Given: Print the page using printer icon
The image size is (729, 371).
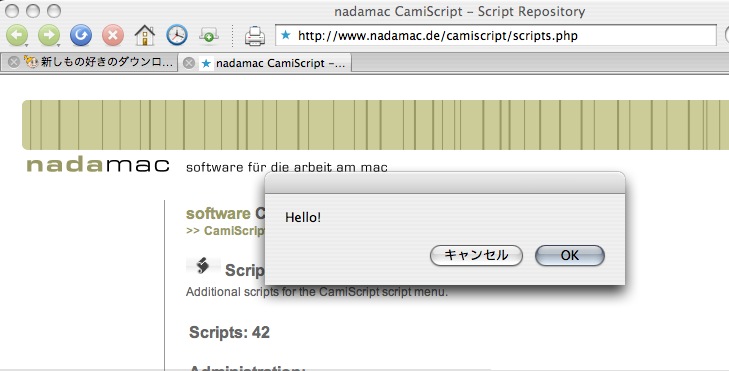Looking at the screenshot, I should click(x=255, y=36).
